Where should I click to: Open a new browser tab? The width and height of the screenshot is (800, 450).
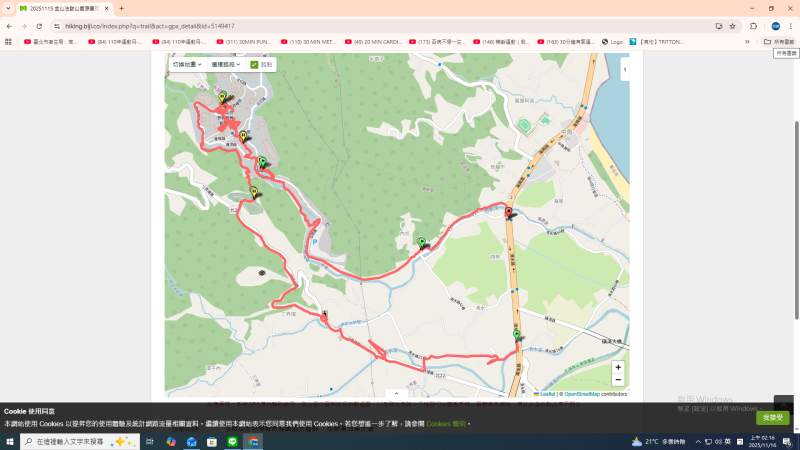pos(121,8)
